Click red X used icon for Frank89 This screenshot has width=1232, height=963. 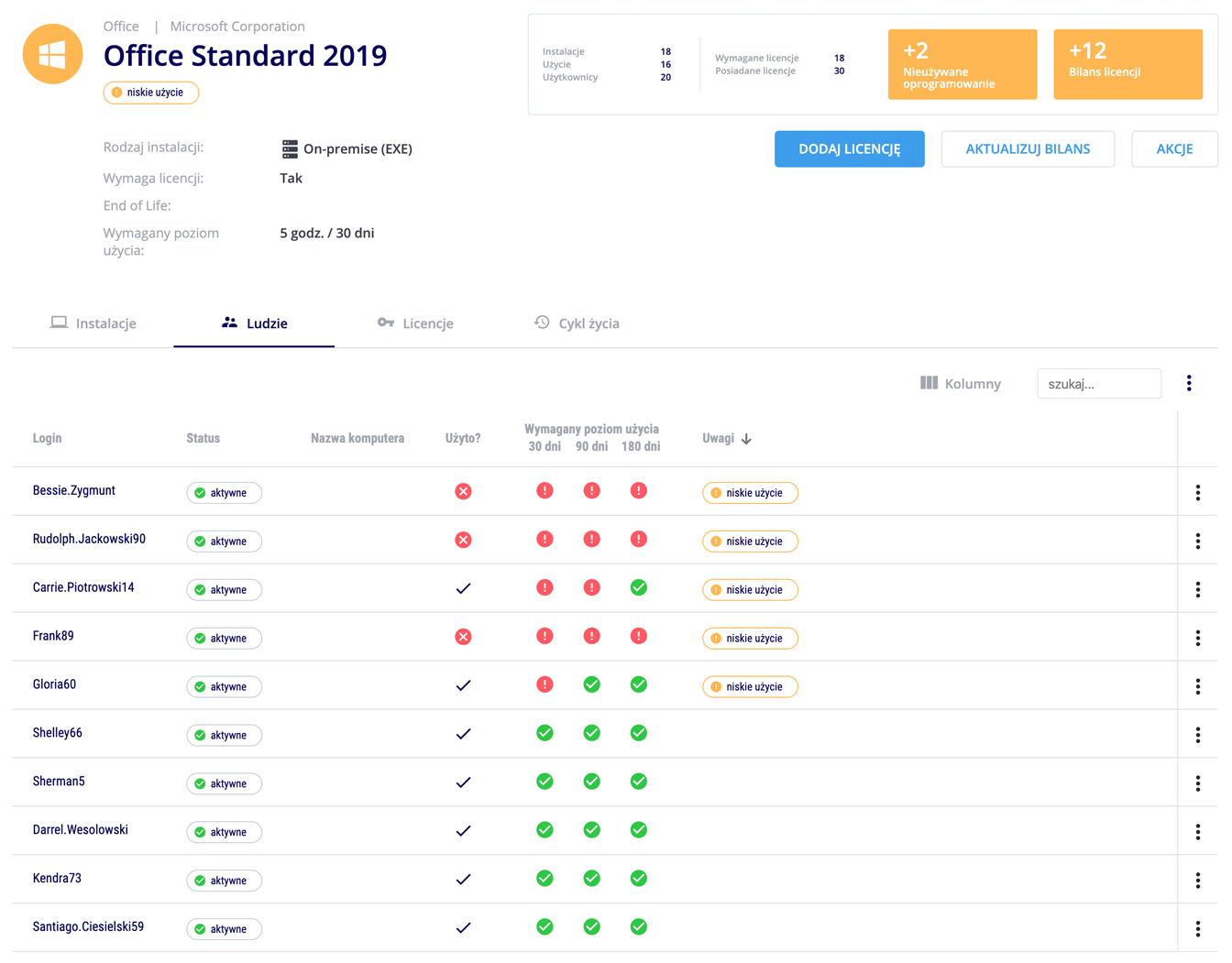click(463, 637)
